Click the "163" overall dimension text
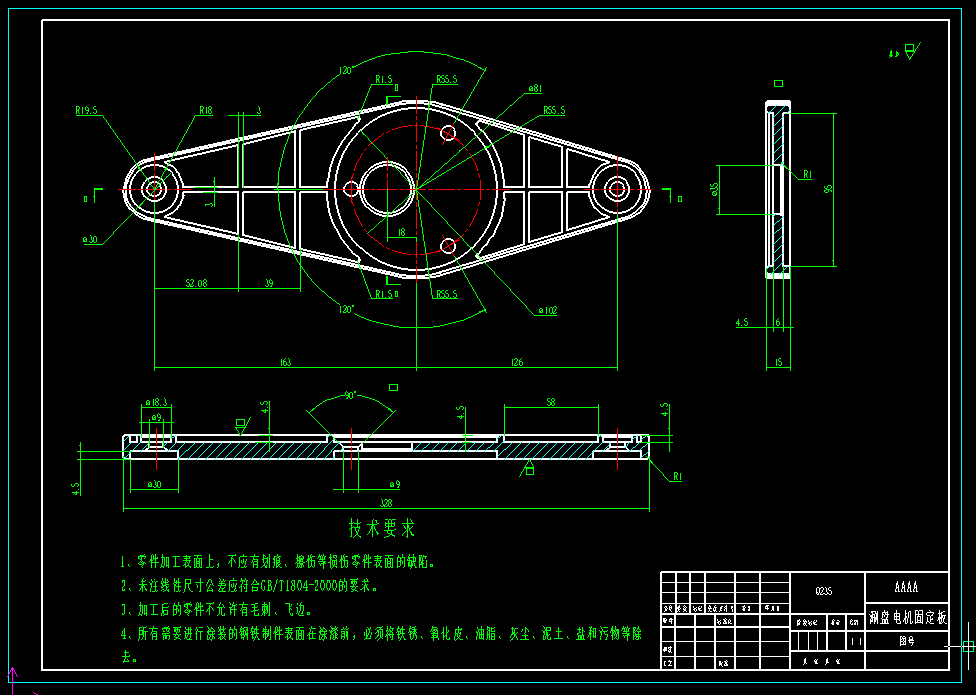The height and width of the screenshot is (695, 976). (286, 362)
